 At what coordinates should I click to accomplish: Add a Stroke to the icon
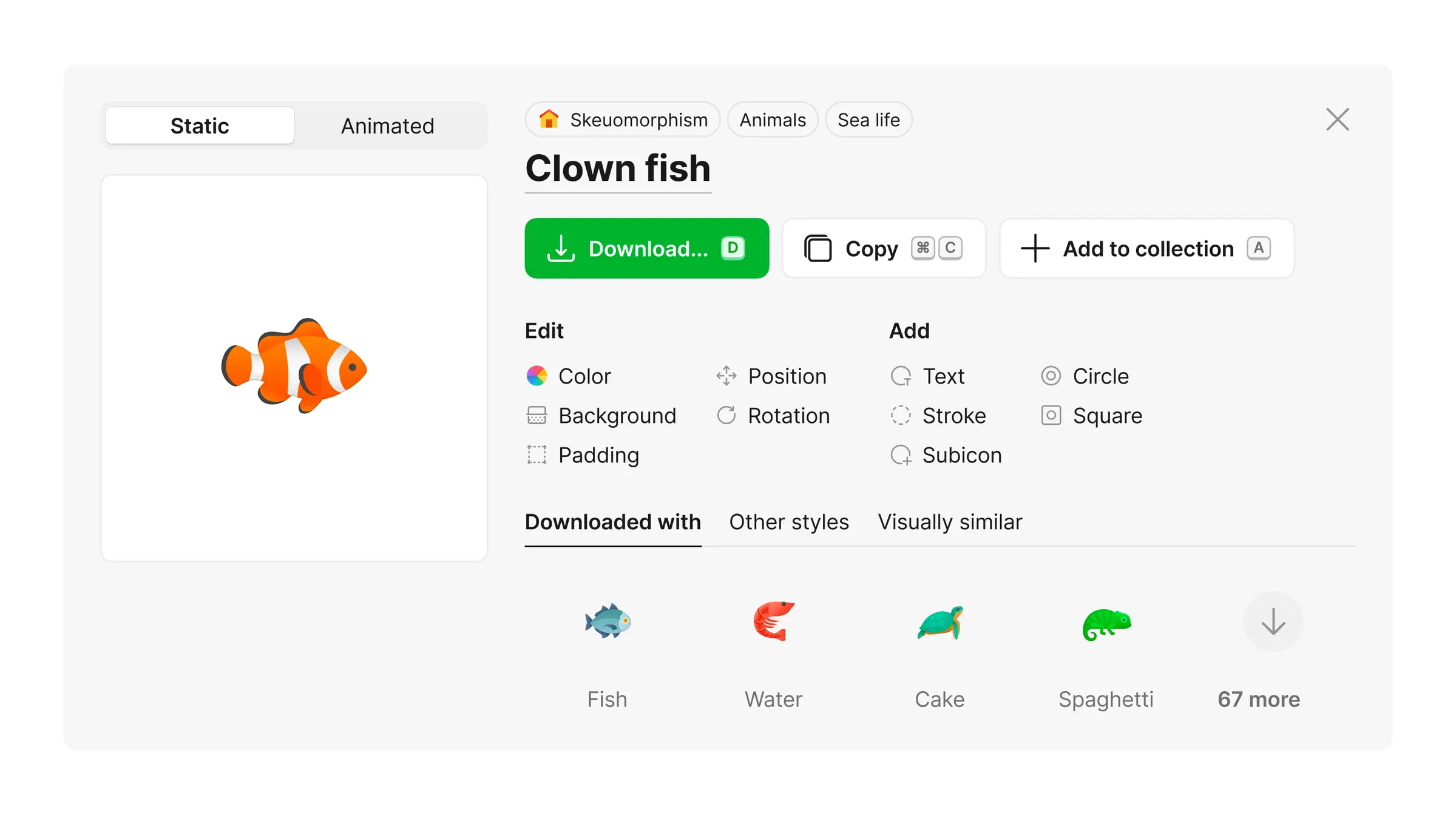[x=953, y=416]
